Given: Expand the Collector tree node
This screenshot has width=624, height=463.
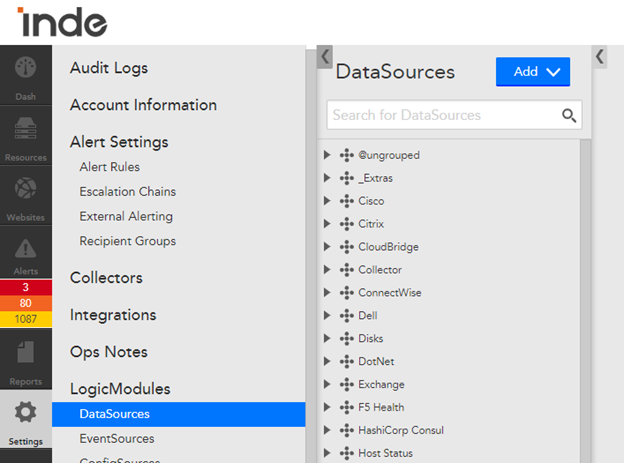Looking at the screenshot, I should click(327, 270).
